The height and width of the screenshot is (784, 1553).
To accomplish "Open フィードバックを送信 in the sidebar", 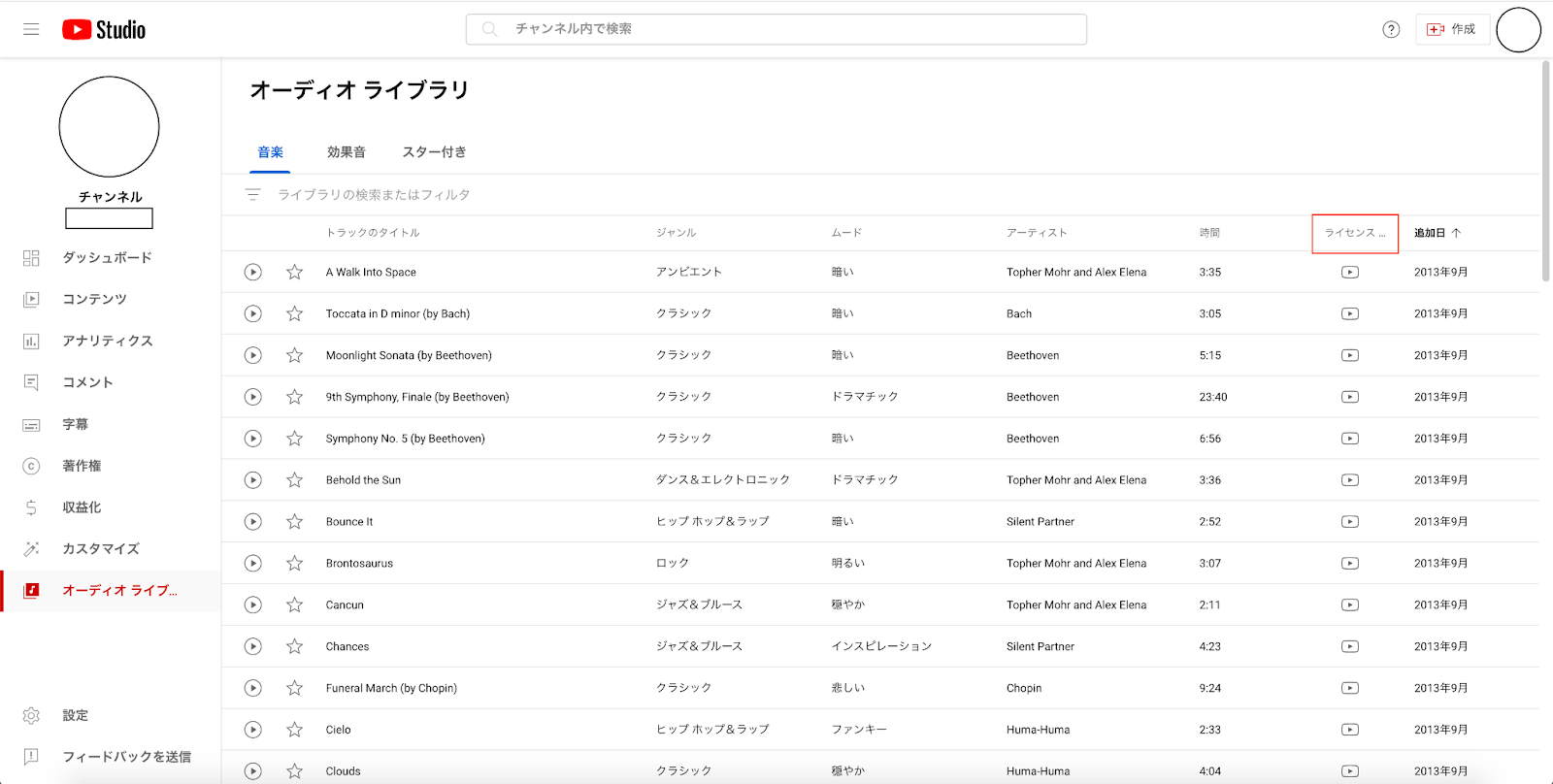I will [126, 757].
